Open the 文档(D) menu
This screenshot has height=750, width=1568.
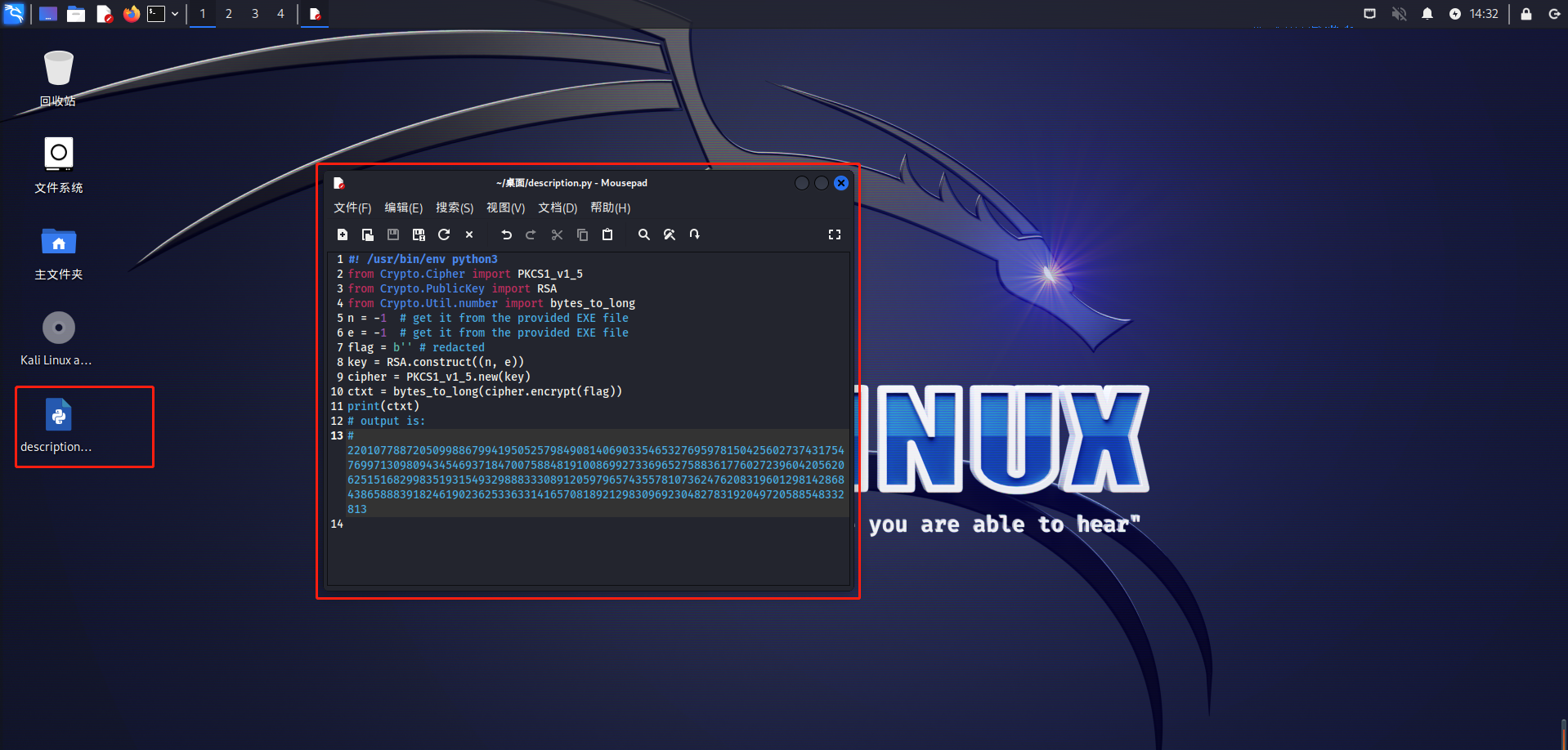(x=558, y=208)
